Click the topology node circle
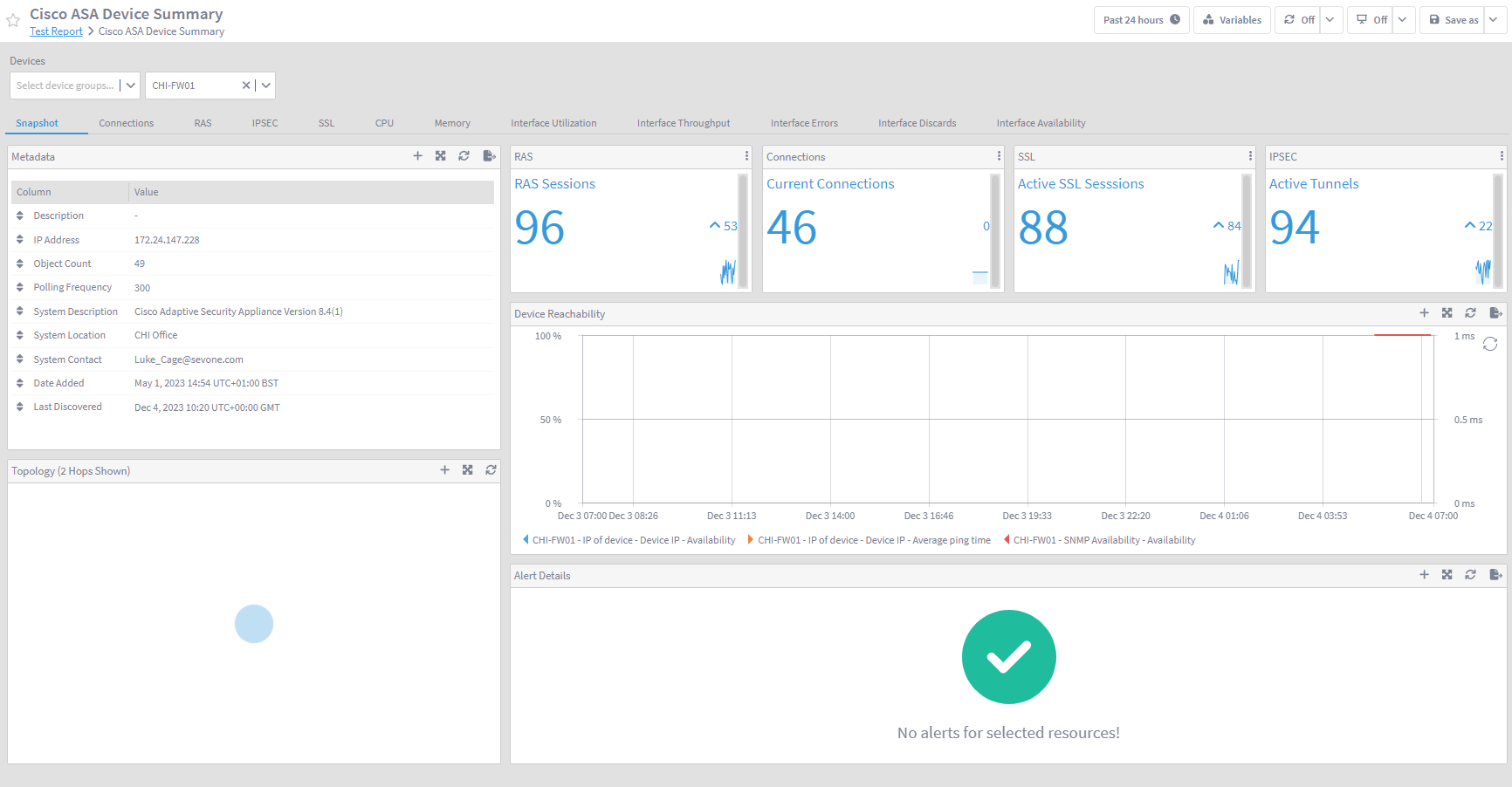 (x=254, y=624)
